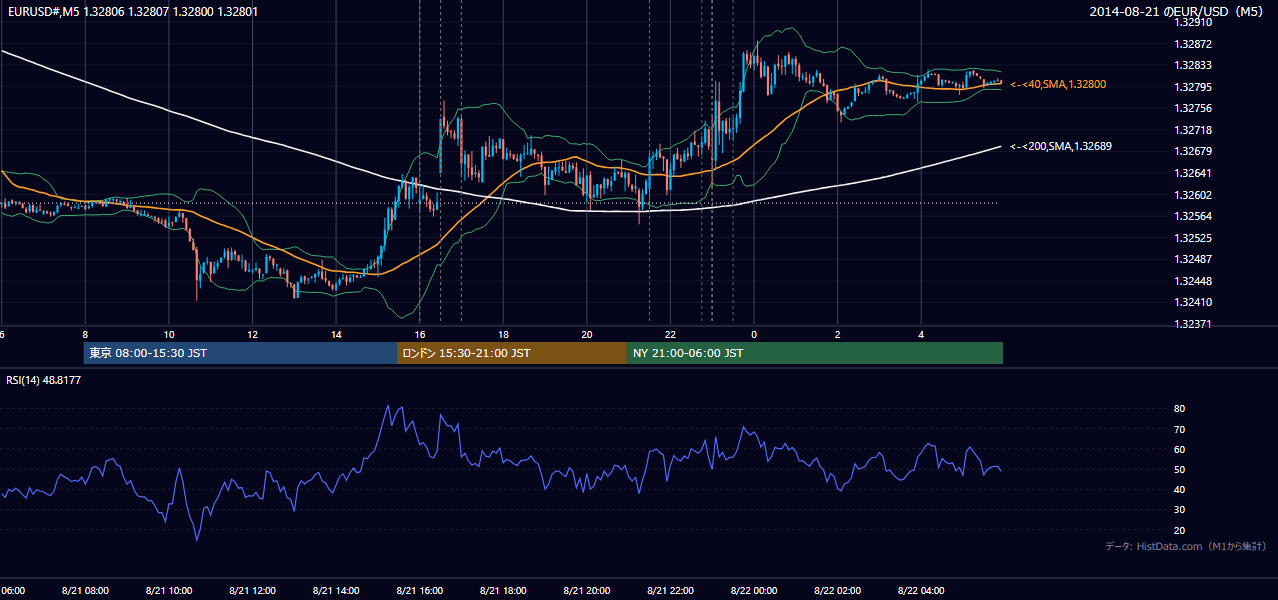Click the 8/21 22:00 time axis label
This screenshot has height=600, width=1278.
pyautogui.click(x=670, y=590)
